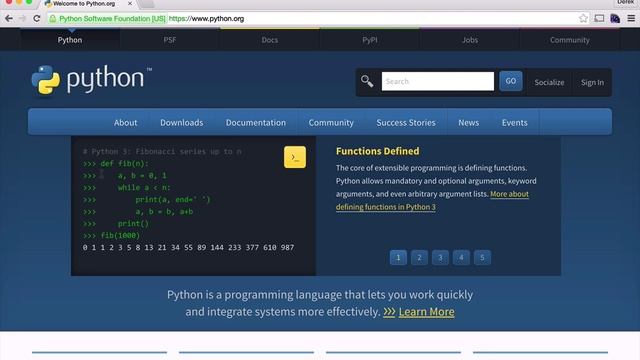This screenshot has height=360, width=640.
Task: Open the Jobs top navigation tab
Action: pyautogui.click(x=470, y=40)
